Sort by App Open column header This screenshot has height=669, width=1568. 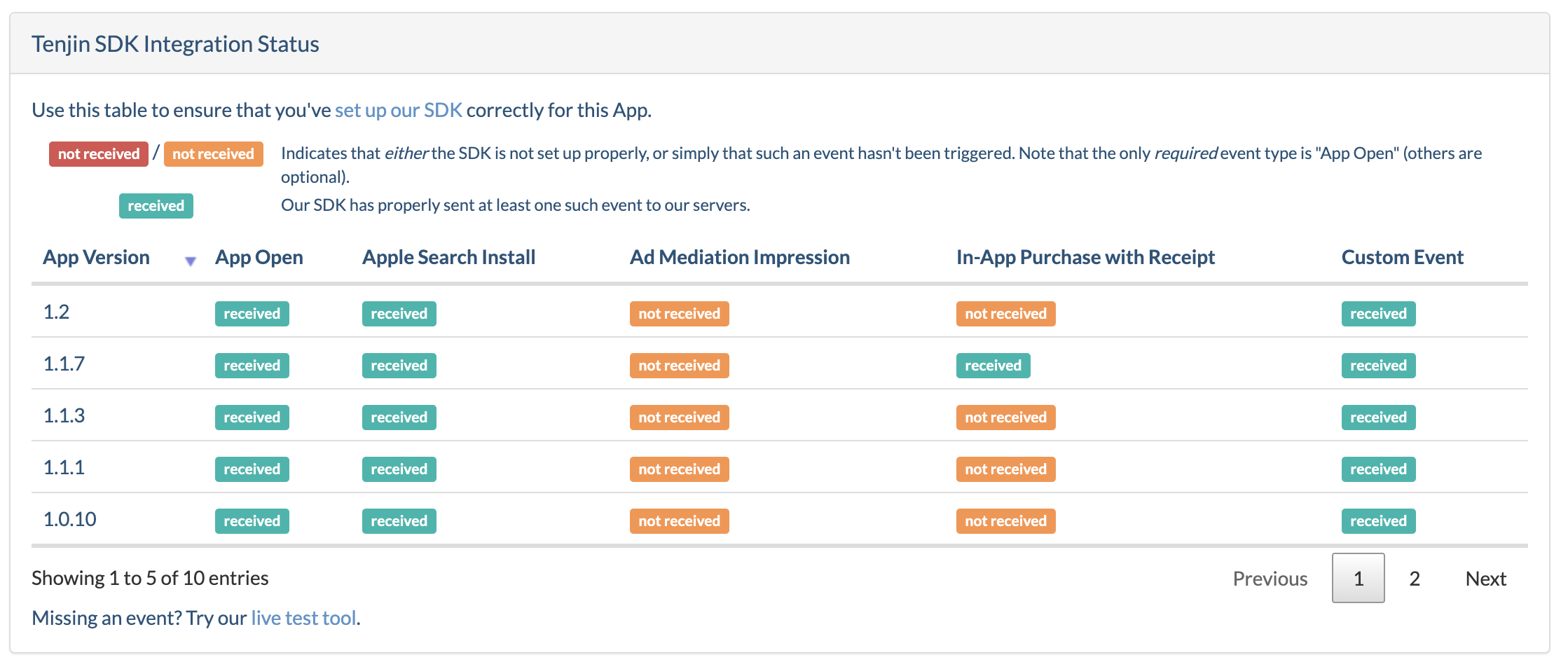coord(259,258)
